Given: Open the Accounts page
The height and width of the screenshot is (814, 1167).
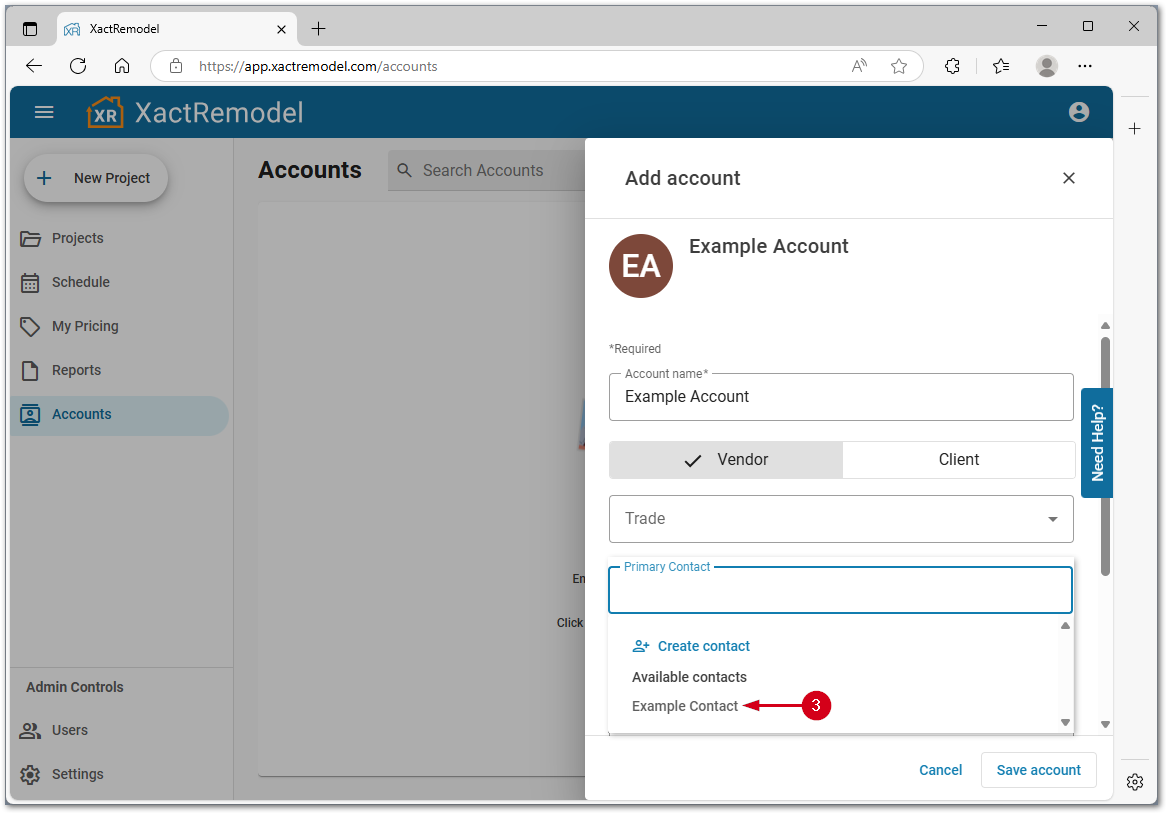Looking at the screenshot, I should click(119, 415).
